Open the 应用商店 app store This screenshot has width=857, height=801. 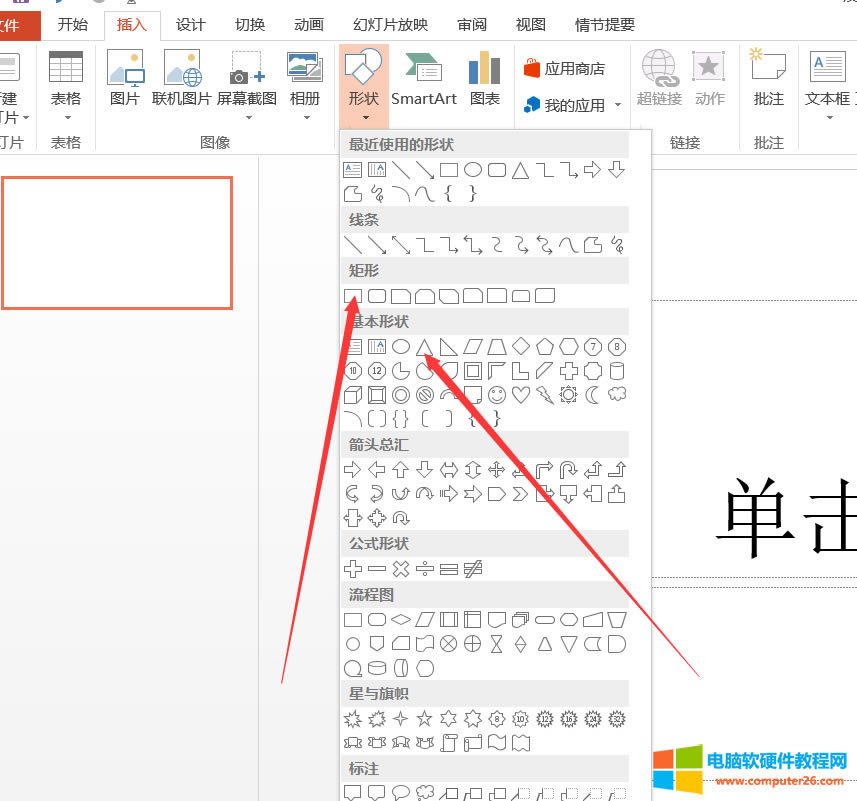point(567,67)
